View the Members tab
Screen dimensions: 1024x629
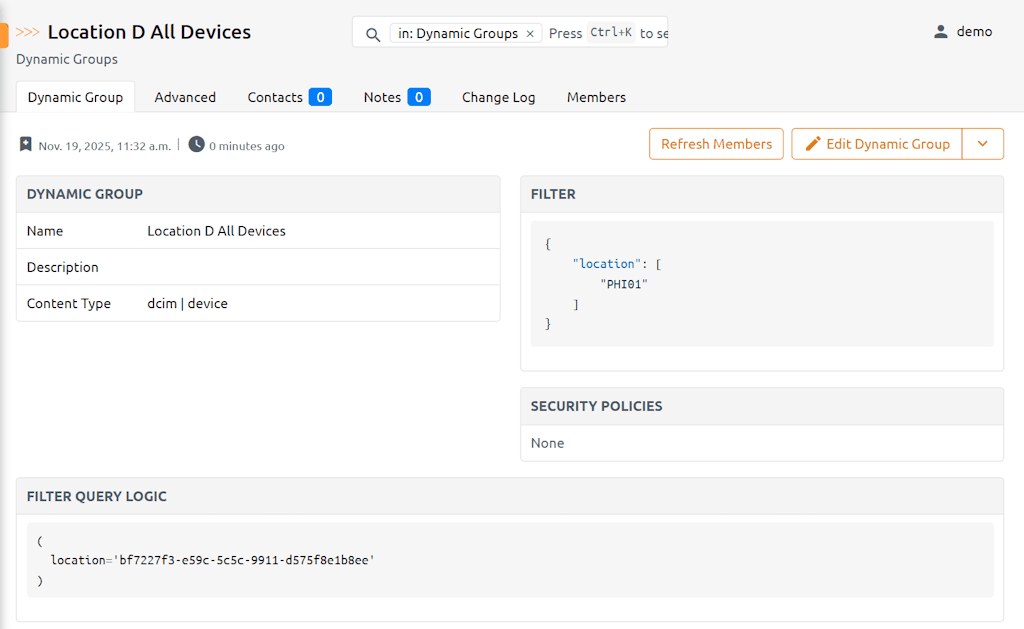point(596,97)
